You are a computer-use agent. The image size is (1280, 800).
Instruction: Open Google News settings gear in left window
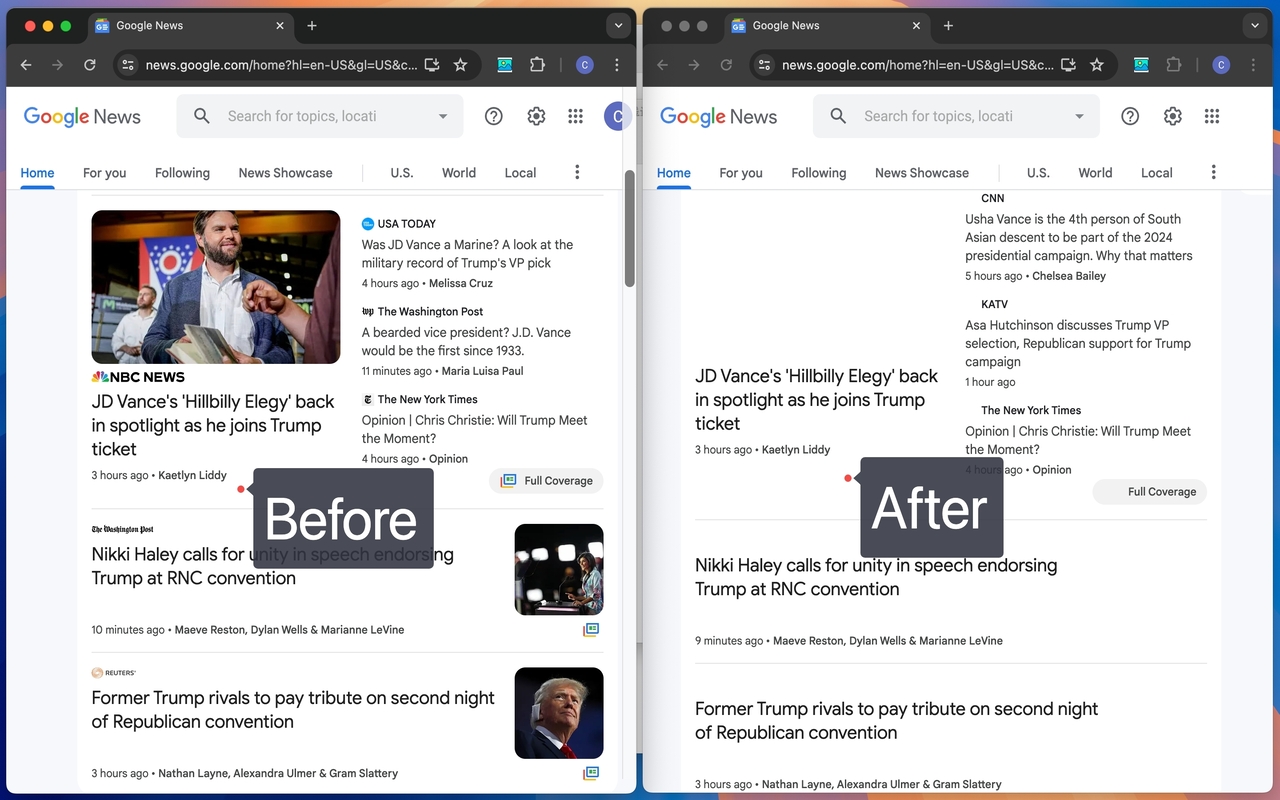[x=536, y=116]
